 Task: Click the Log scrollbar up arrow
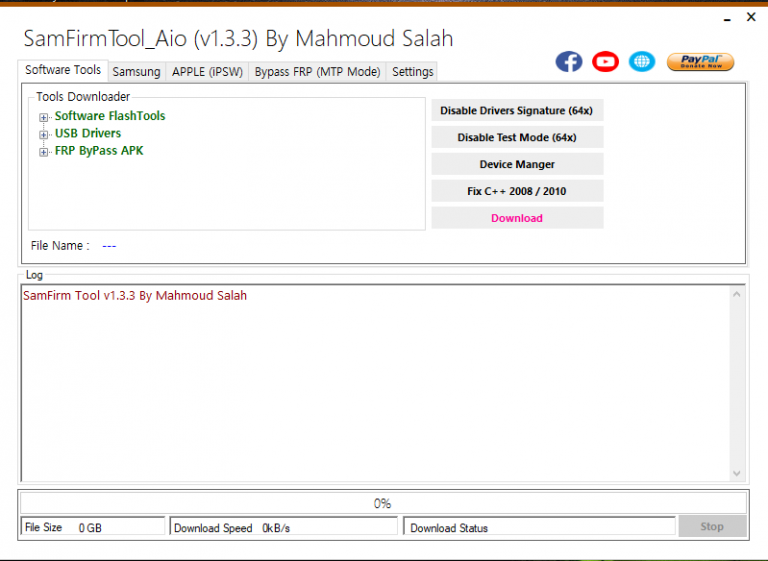(x=737, y=294)
